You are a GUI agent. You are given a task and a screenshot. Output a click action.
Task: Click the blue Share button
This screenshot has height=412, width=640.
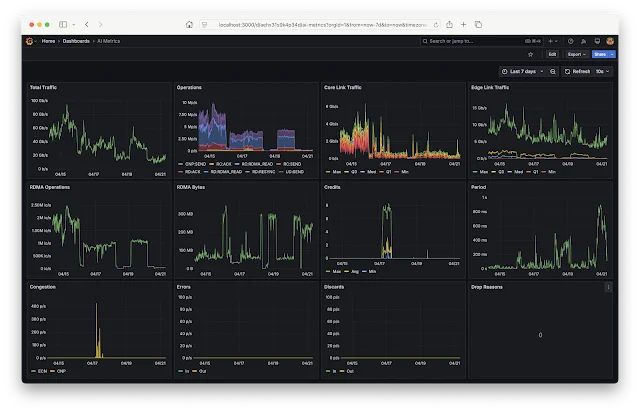pyautogui.click(x=600, y=54)
